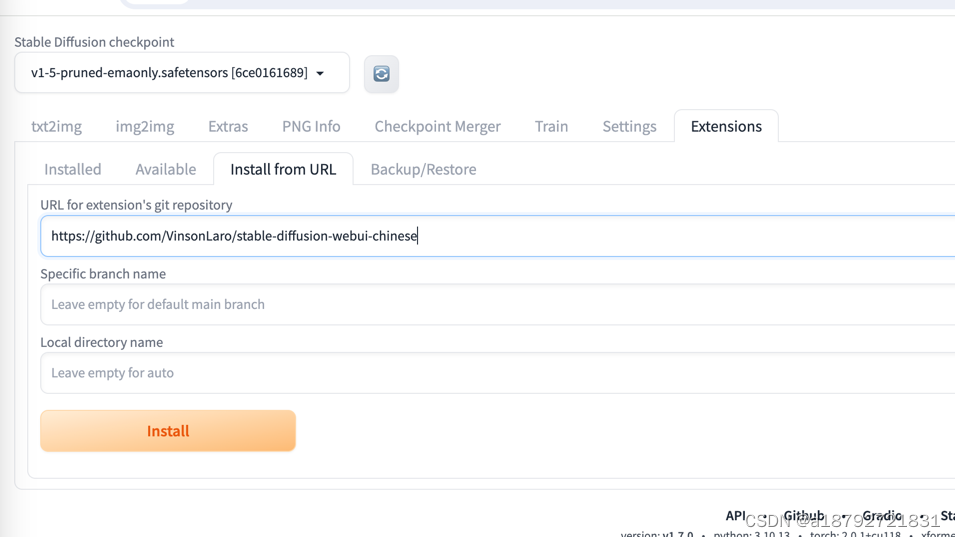Go to the Train tab
The image size is (955, 537).
551,126
